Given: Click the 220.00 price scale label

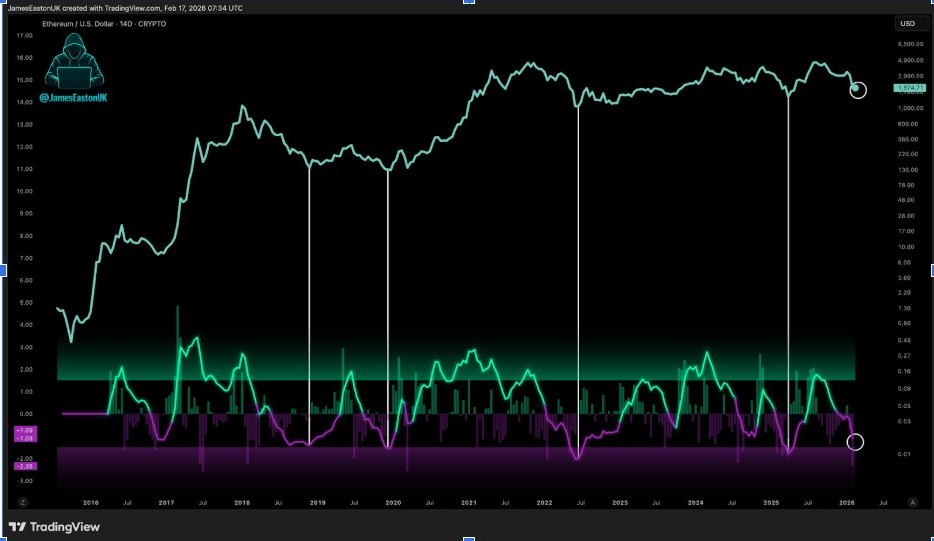Looking at the screenshot, I should tap(908, 154).
